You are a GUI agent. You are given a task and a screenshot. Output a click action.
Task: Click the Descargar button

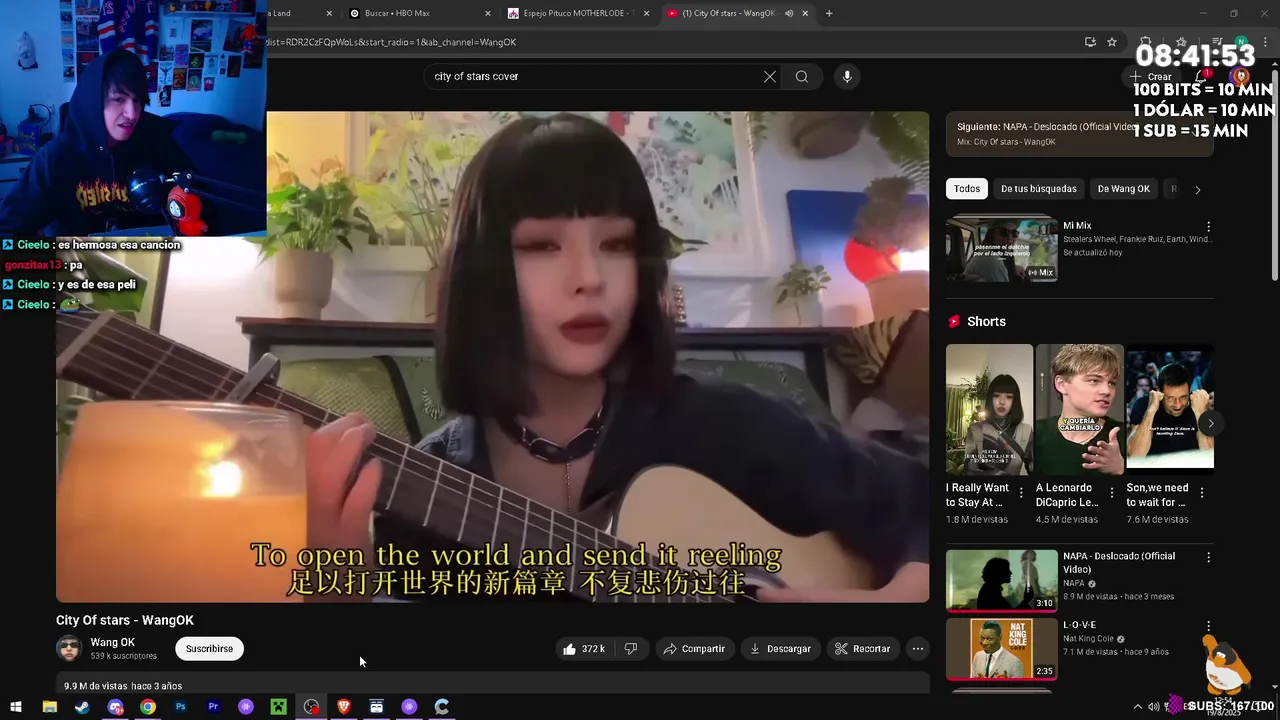[781, 649]
